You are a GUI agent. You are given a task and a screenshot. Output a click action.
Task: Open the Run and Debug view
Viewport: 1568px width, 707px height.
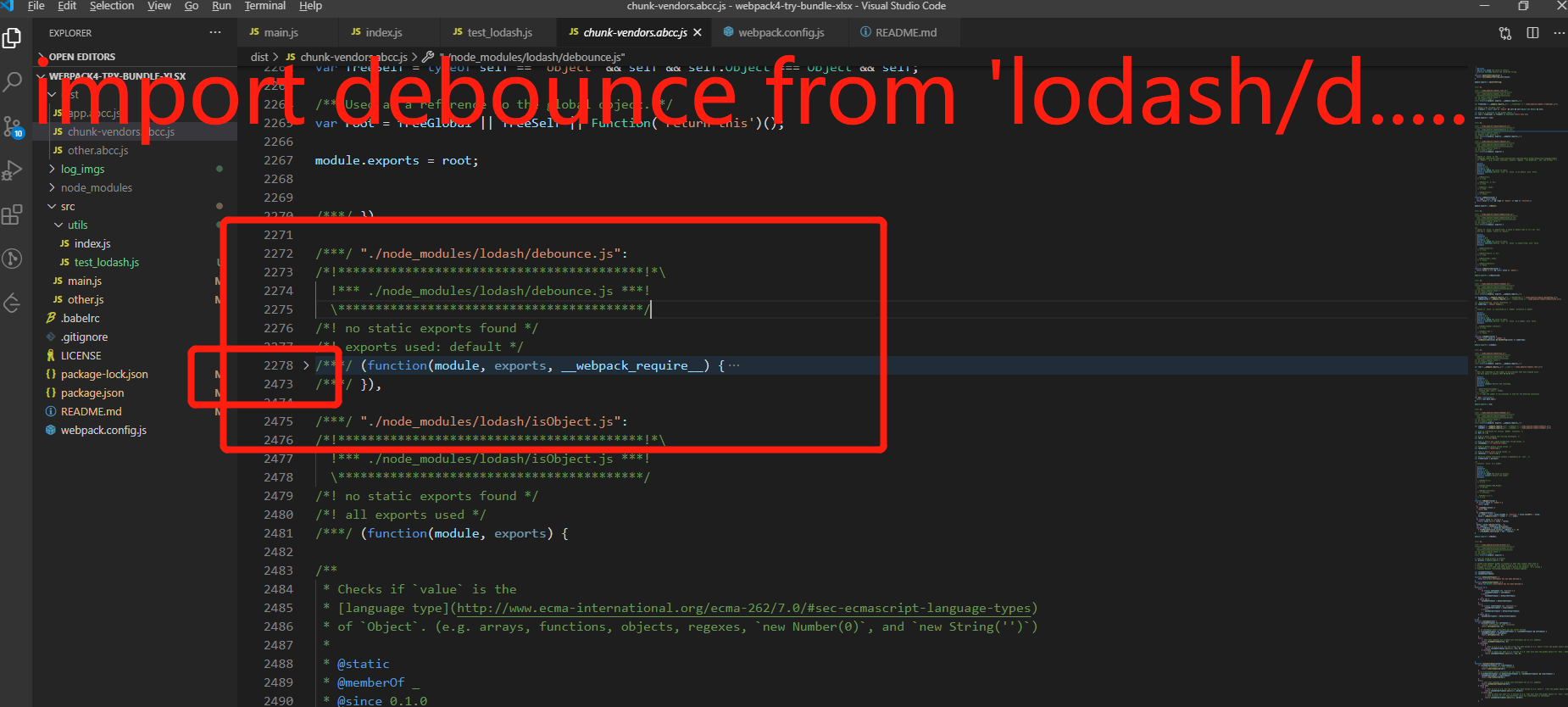tap(13, 170)
